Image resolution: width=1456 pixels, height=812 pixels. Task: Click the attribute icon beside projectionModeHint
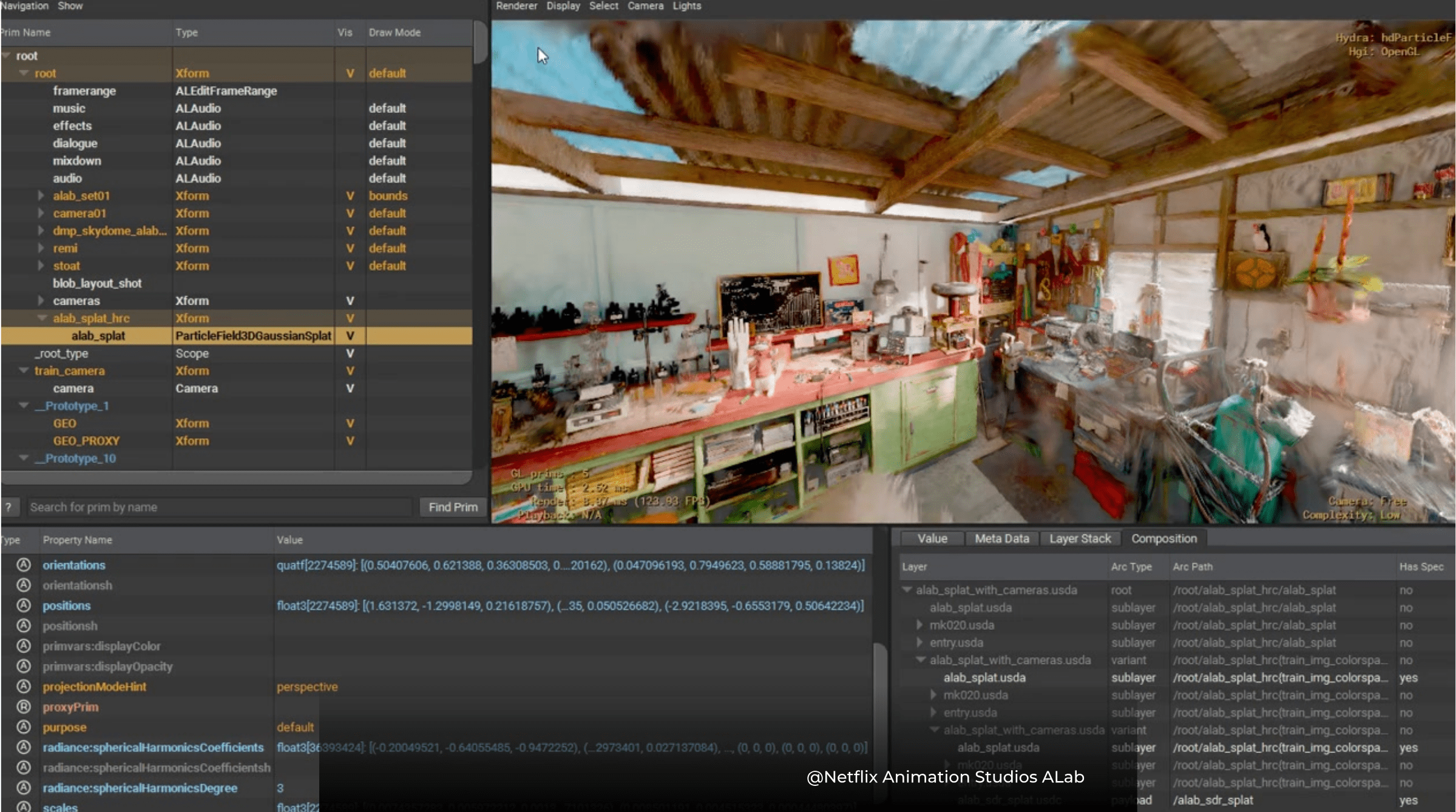click(23, 686)
